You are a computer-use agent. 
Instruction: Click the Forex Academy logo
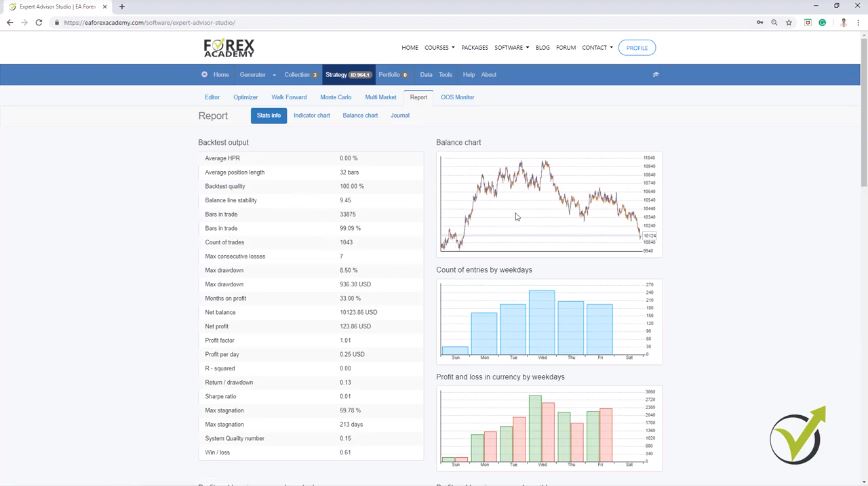(229, 48)
